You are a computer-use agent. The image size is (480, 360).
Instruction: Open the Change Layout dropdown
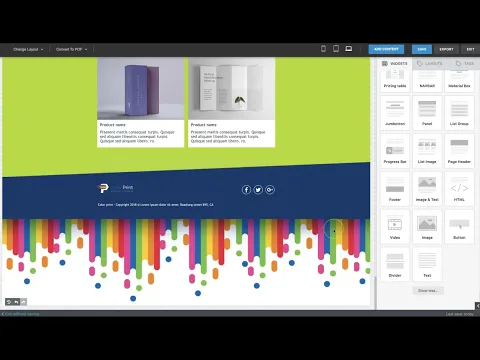coord(28,49)
